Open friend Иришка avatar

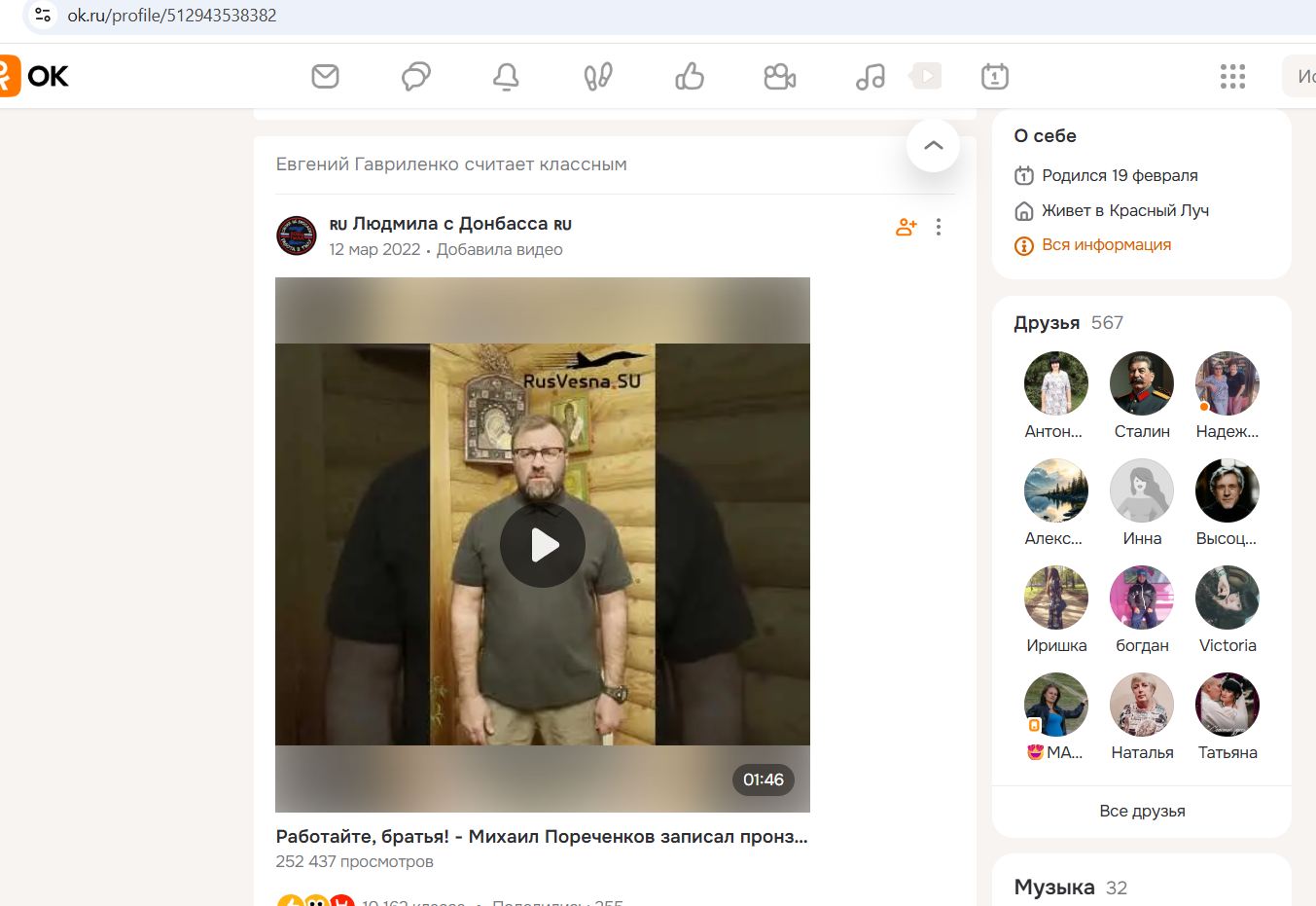pos(1056,598)
